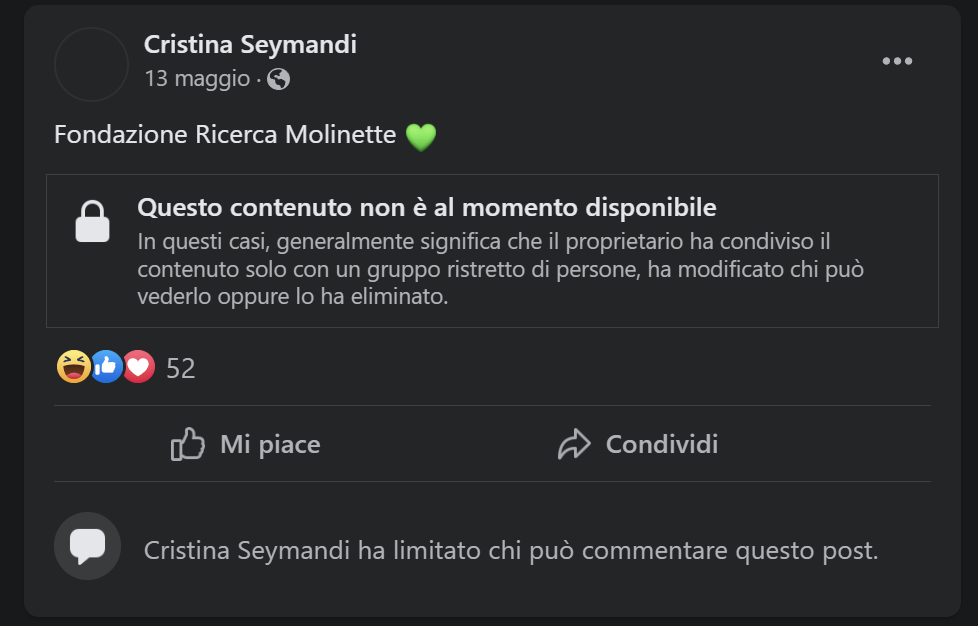Click the limited comments notice text
978x626 pixels.
coord(511,550)
